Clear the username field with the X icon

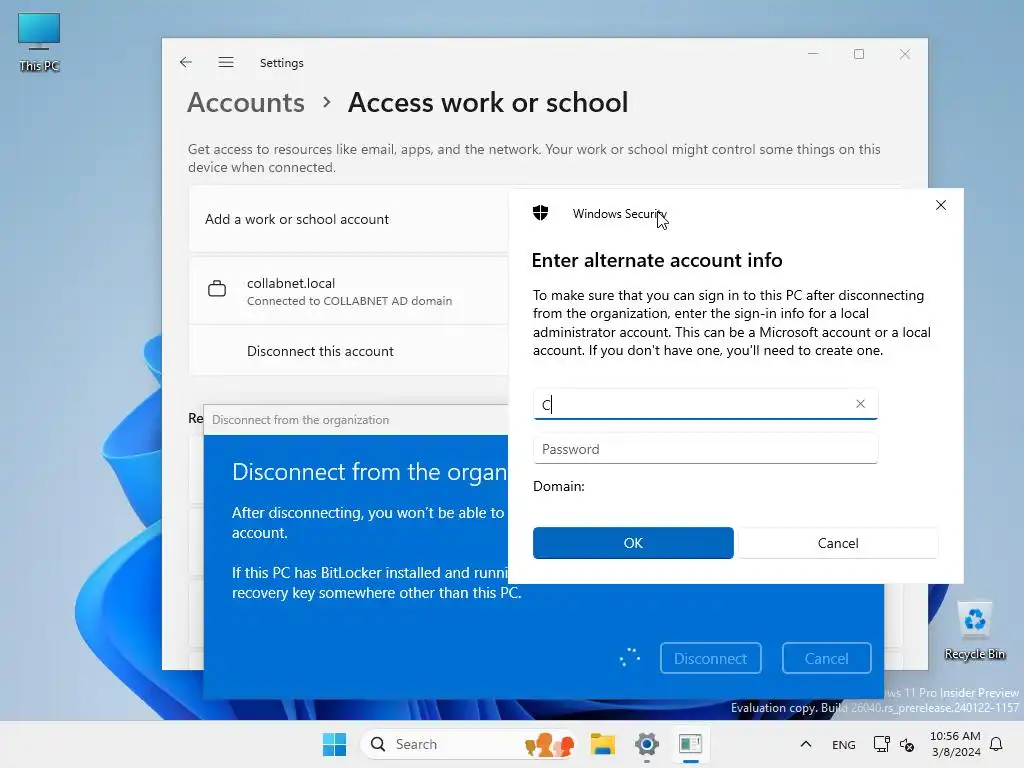click(860, 404)
